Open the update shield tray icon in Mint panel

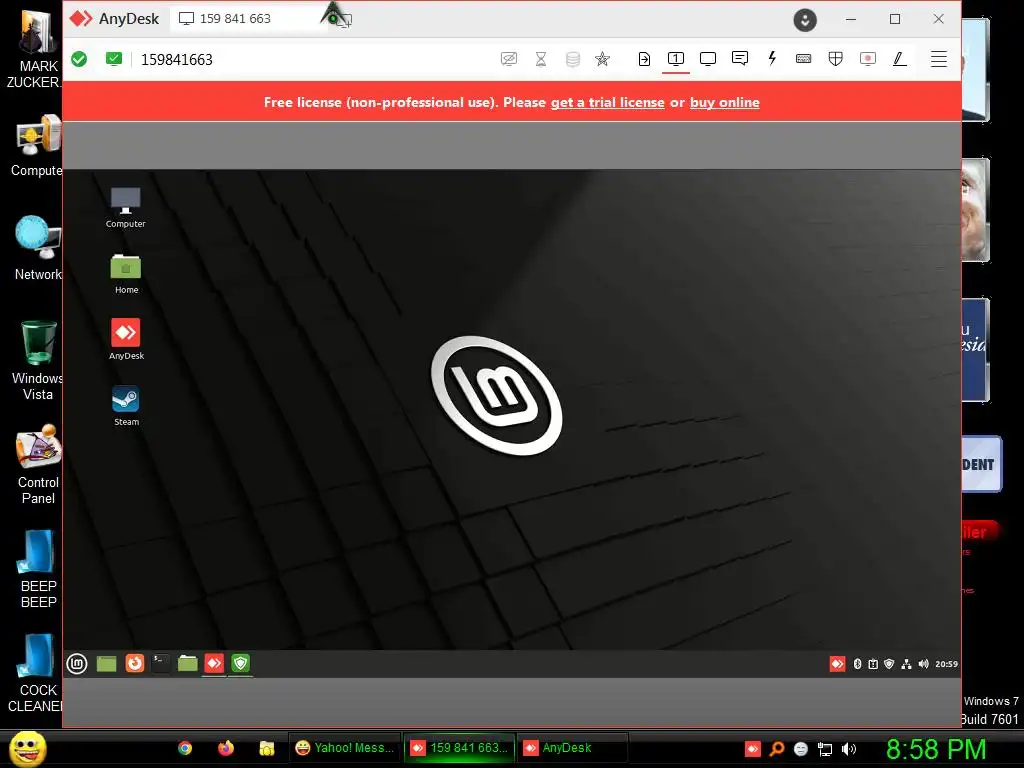click(889, 664)
